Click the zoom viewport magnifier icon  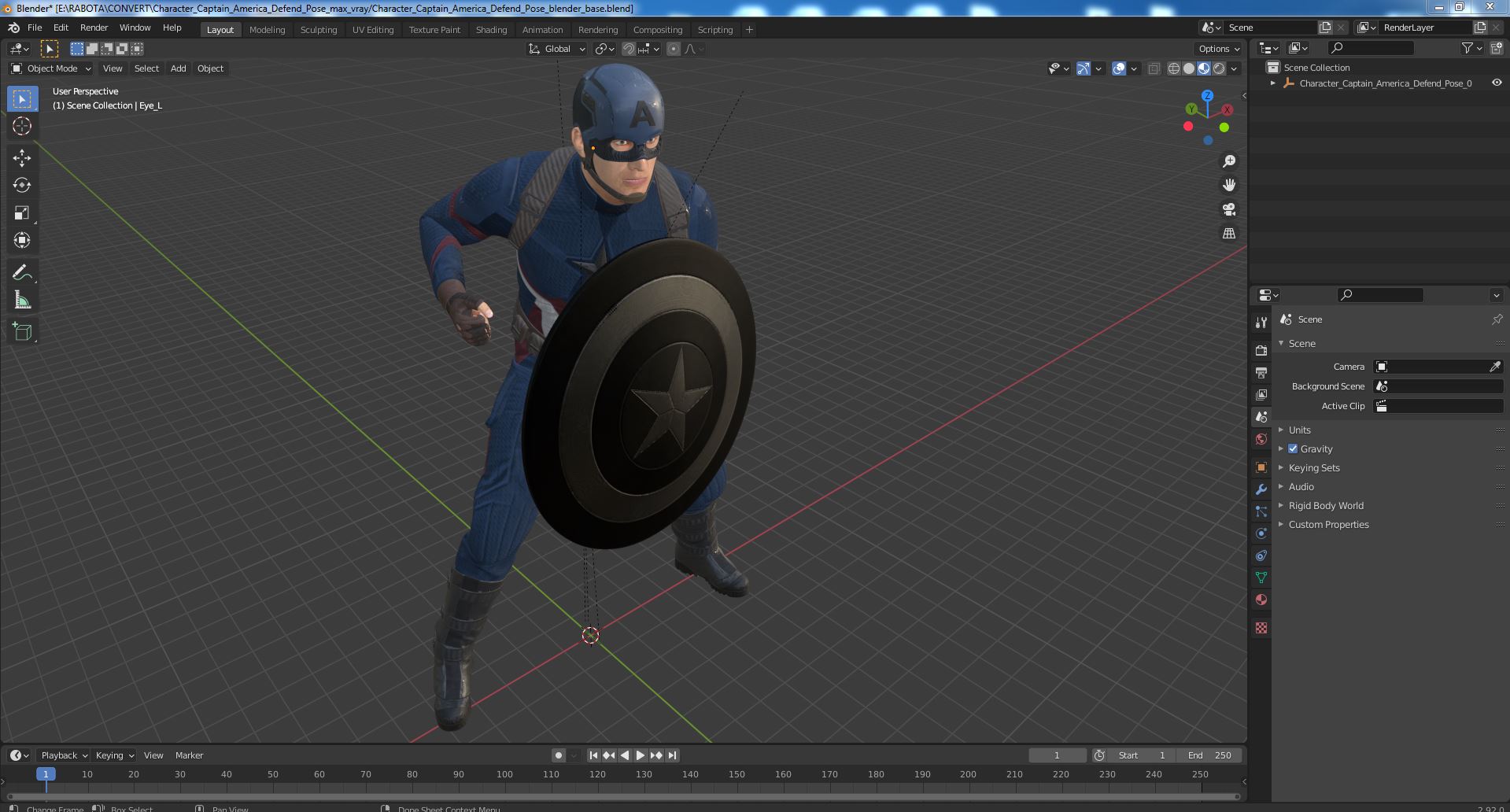coord(1228,161)
